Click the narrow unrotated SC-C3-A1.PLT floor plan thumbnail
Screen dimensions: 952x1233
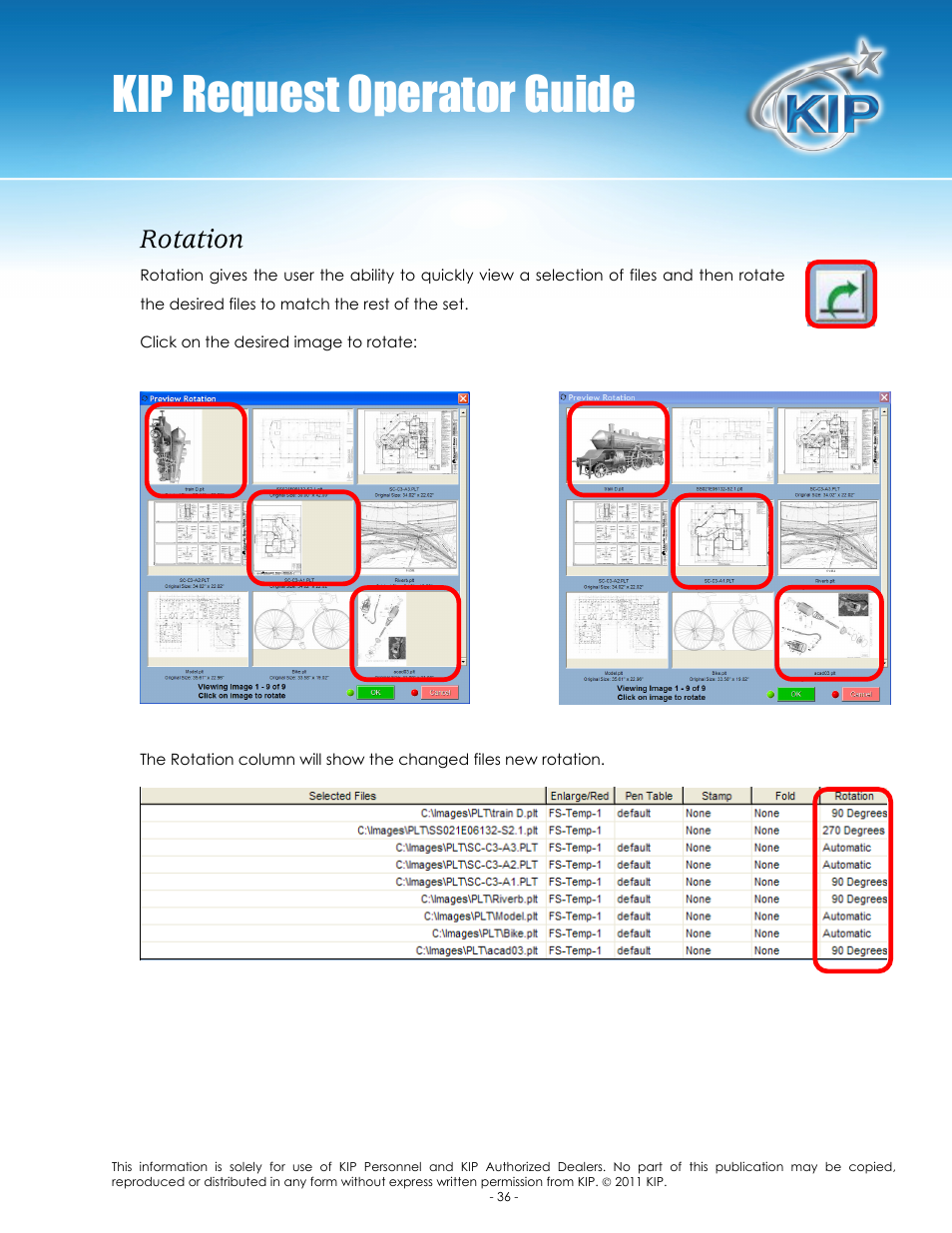pos(302,538)
